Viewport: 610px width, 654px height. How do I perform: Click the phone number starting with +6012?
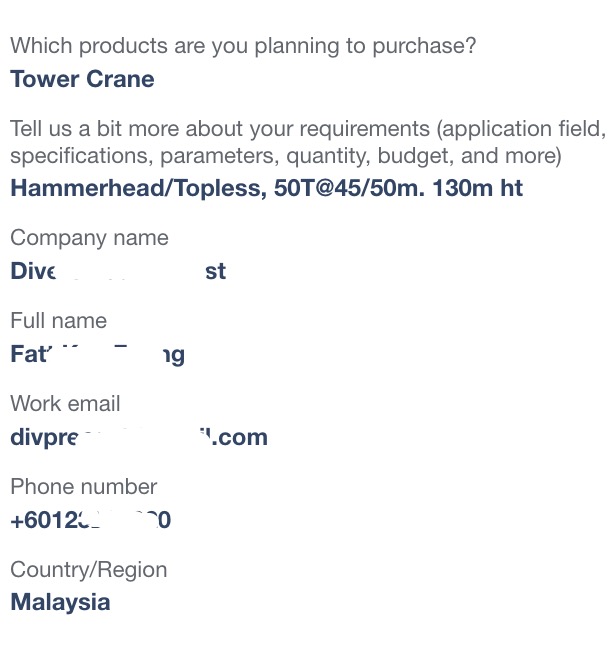(90, 520)
